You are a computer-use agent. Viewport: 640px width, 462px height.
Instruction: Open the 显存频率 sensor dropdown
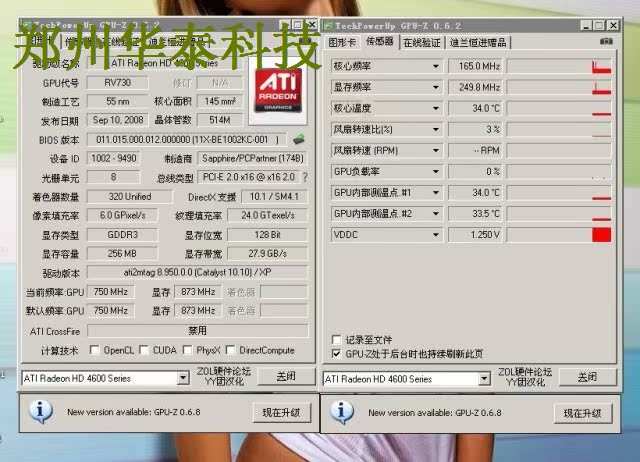pos(436,87)
